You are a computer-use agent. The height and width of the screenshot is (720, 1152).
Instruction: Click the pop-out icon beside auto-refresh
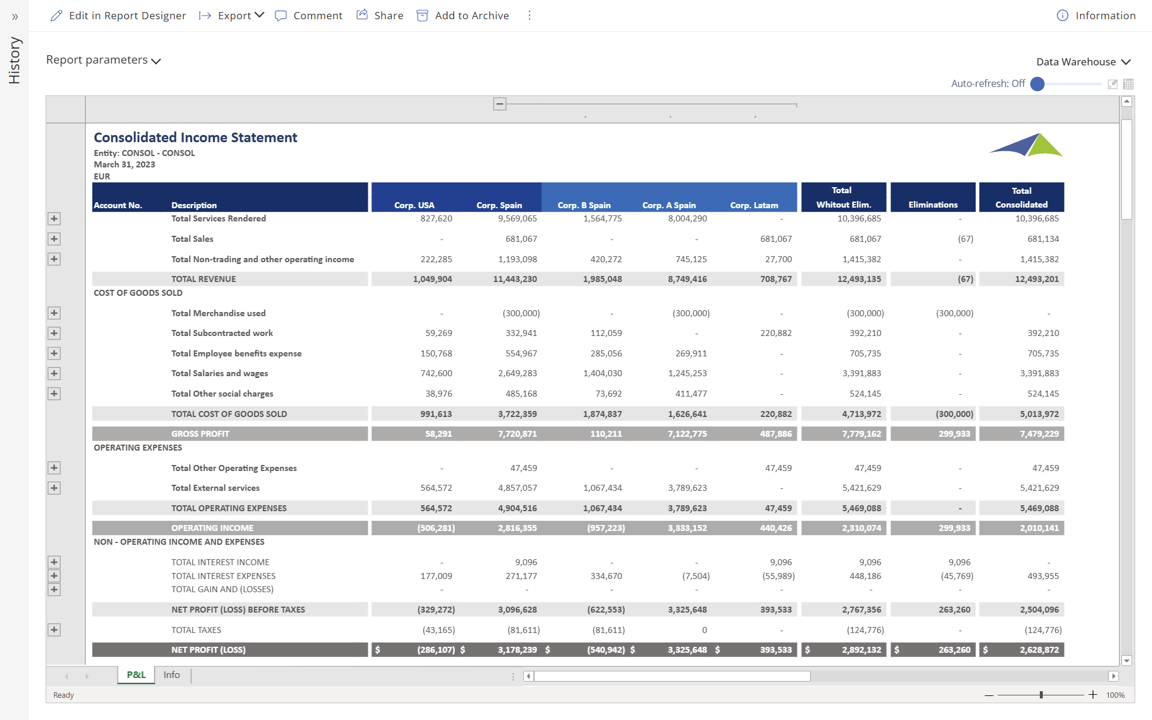(1112, 84)
